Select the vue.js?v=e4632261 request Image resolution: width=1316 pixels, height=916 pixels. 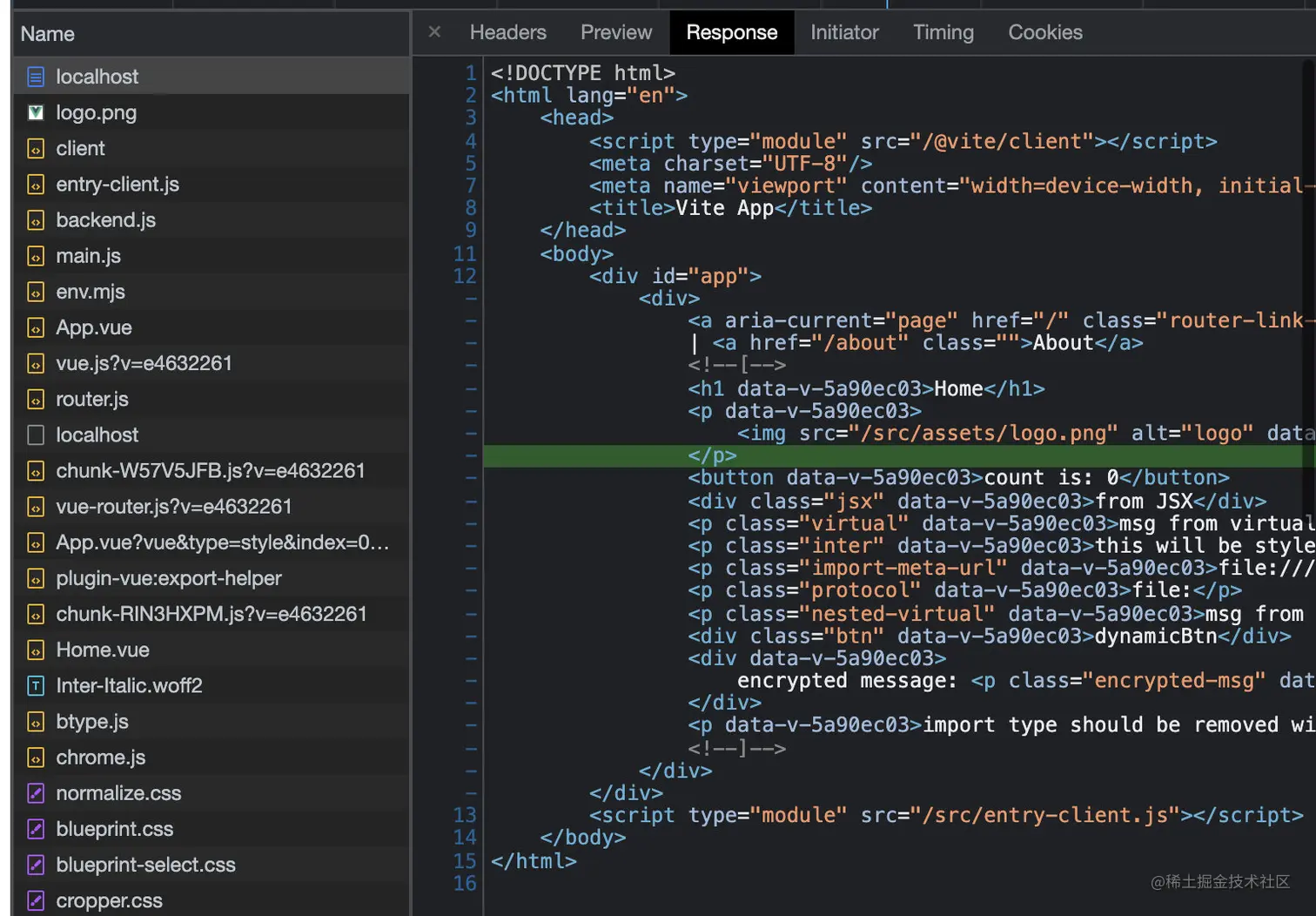tap(211, 363)
